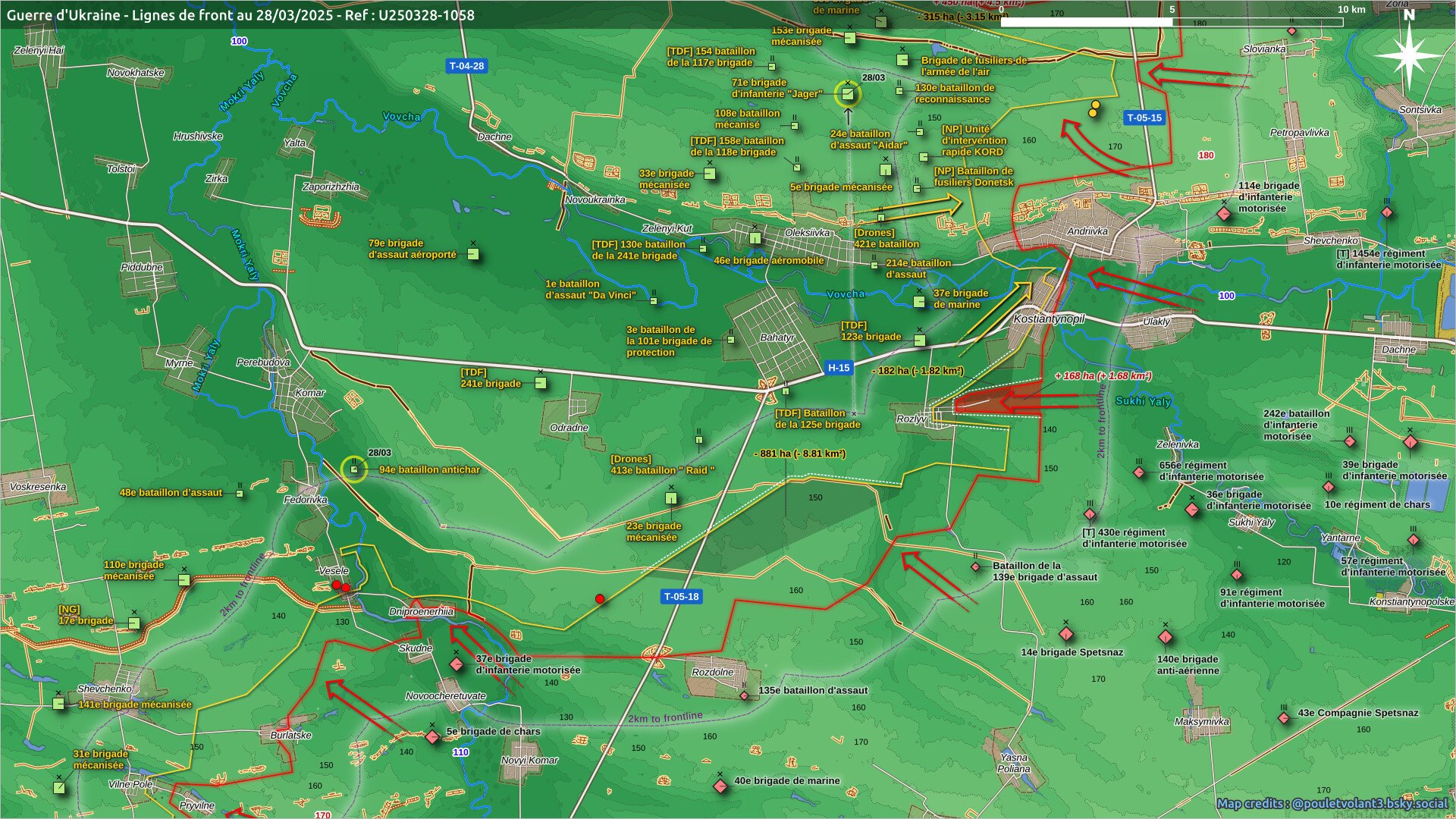Click the 110e brigade mécanisée marker
The width and height of the screenshot is (1456, 819).
184,580
